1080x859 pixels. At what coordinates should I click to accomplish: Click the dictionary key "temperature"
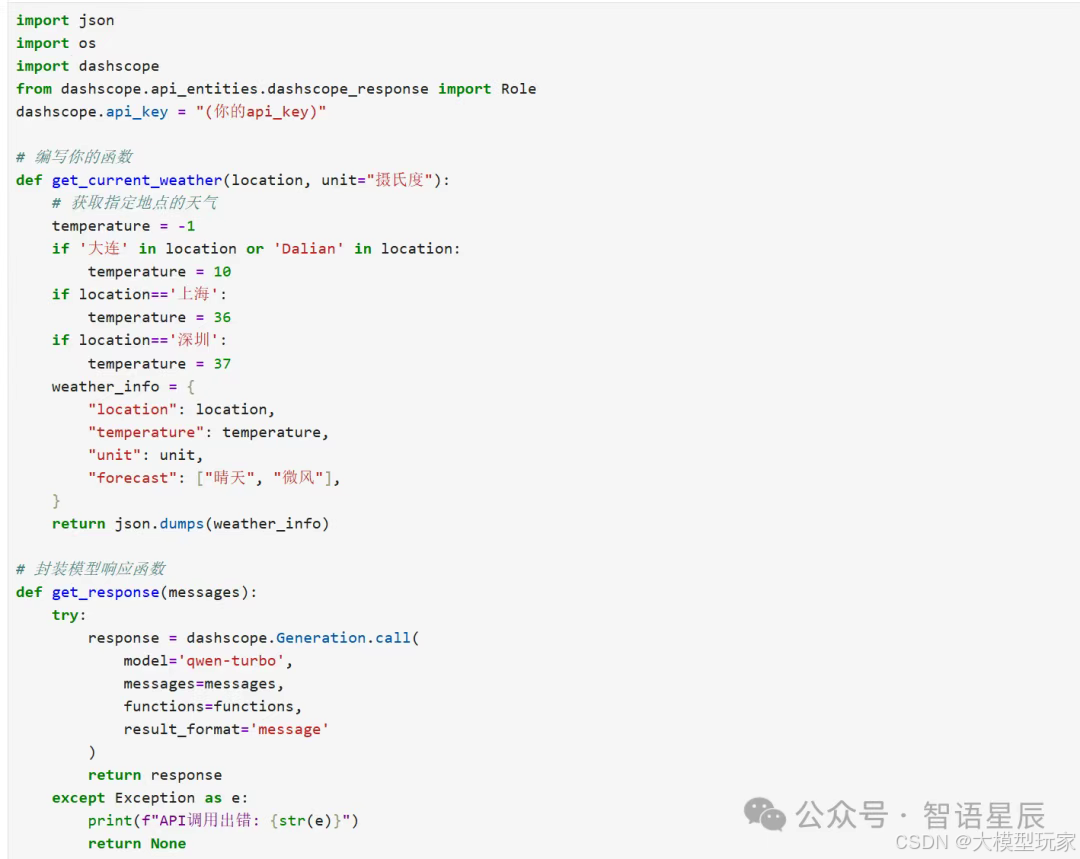(145, 432)
